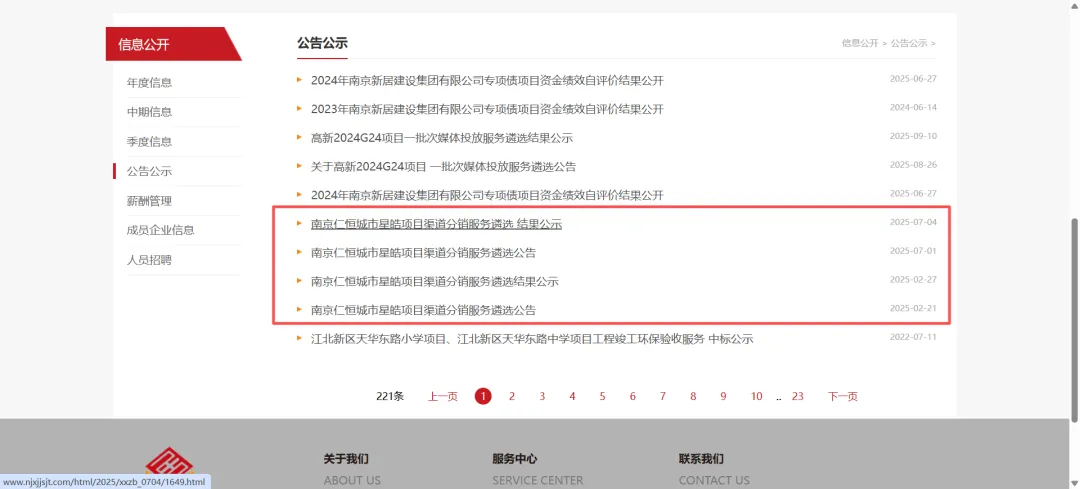Open 关于高新2024G24项目 一批次媒体投放服务遴选公告
This screenshot has width=1080, height=489.
click(x=444, y=167)
